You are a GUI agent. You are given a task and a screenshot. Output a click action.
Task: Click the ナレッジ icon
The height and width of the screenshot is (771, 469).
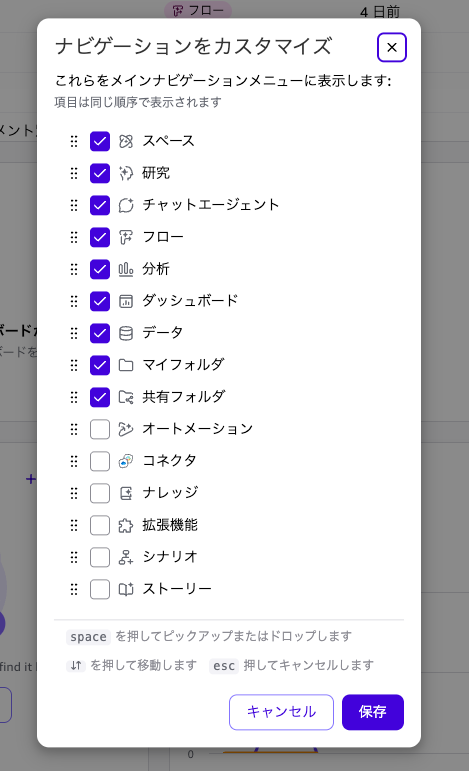pyautogui.click(x=126, y=493)
